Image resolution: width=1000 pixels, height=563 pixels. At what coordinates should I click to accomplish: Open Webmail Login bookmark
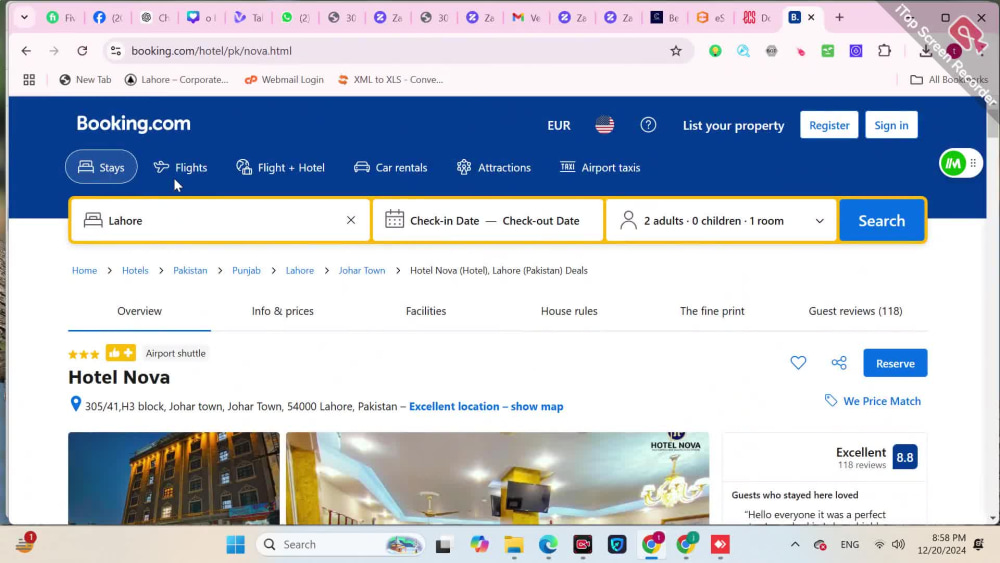pyautogui.click(x=284, y=80)
